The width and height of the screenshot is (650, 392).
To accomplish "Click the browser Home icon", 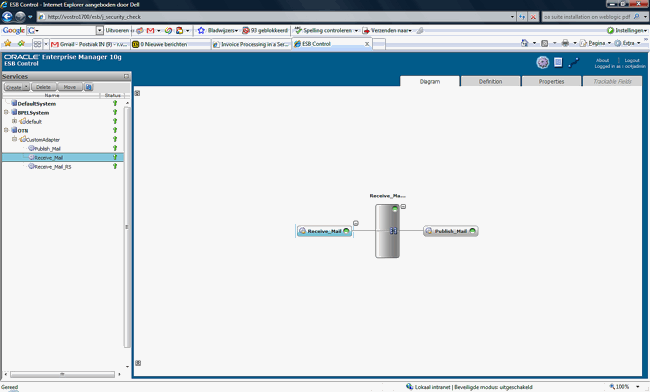I will pos(524,43).
